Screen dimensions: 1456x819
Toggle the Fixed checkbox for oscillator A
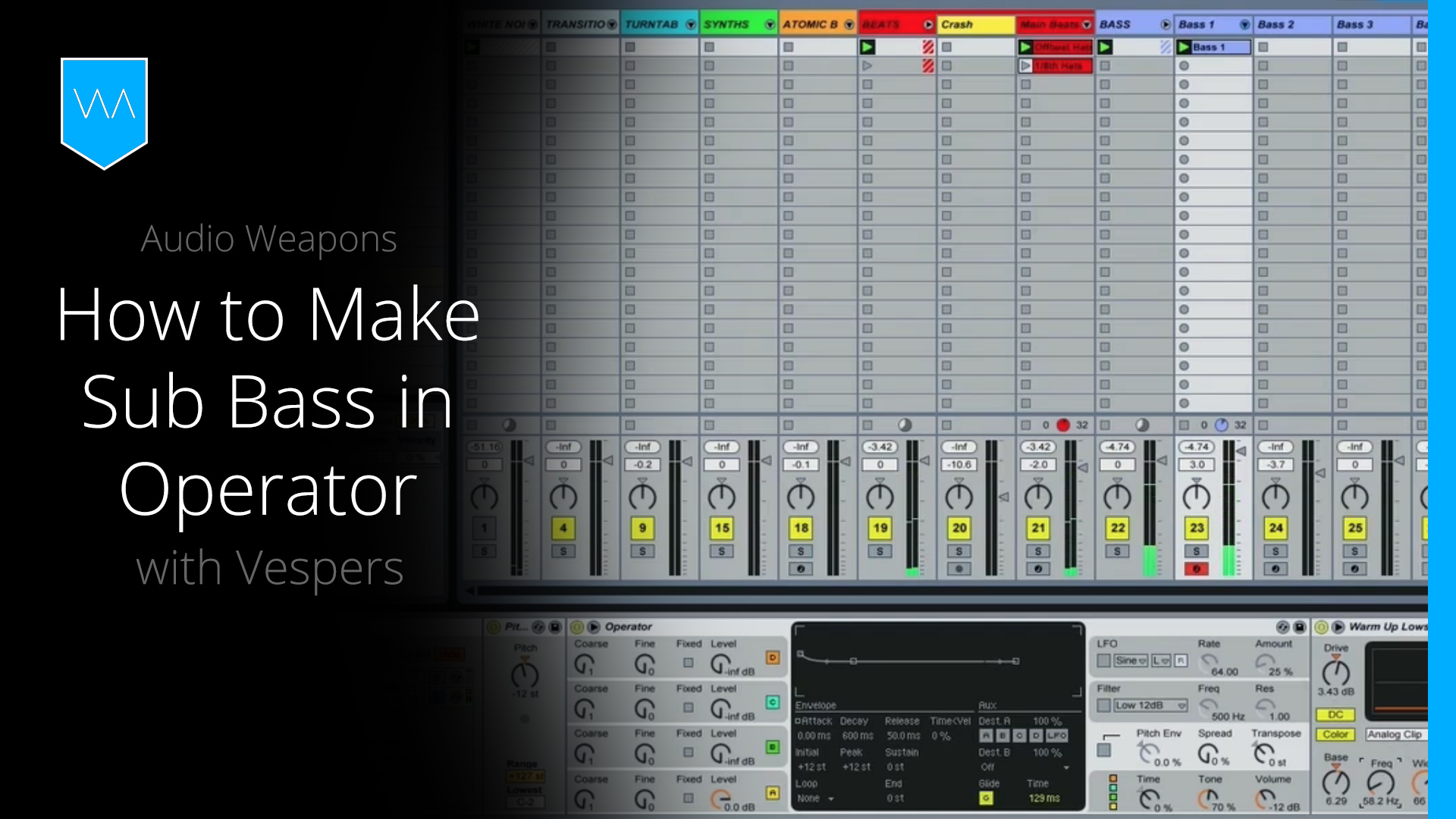pos(689,798)
